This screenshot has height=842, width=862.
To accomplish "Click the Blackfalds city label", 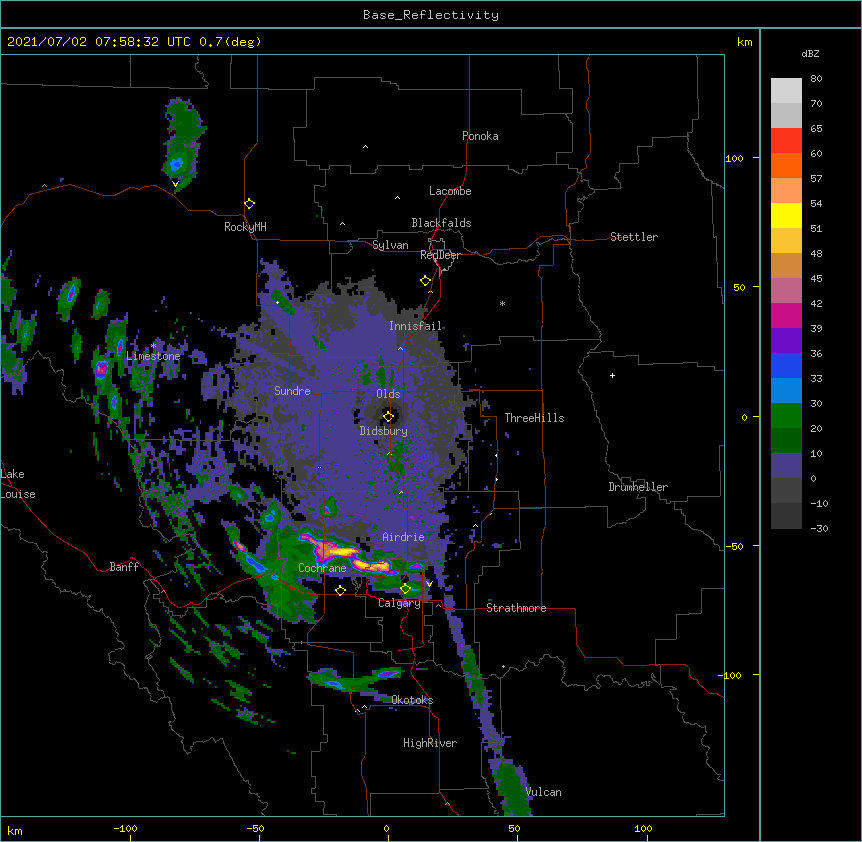I will [x=441, y=223].
